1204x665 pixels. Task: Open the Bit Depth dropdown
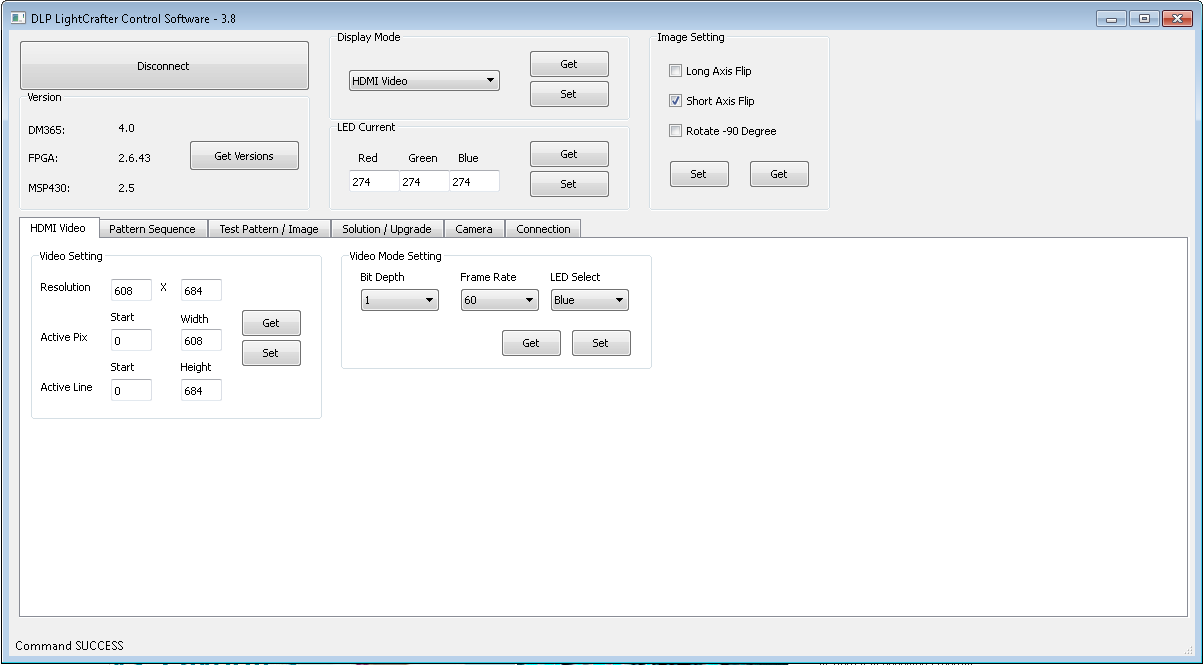[400, 300]
